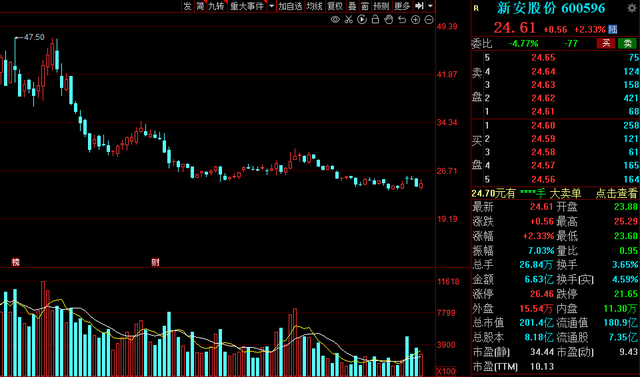The height and width of the screenshot is (377, 640).
Task: Click the 涨停 value 26.46
Action: (542, 294)
